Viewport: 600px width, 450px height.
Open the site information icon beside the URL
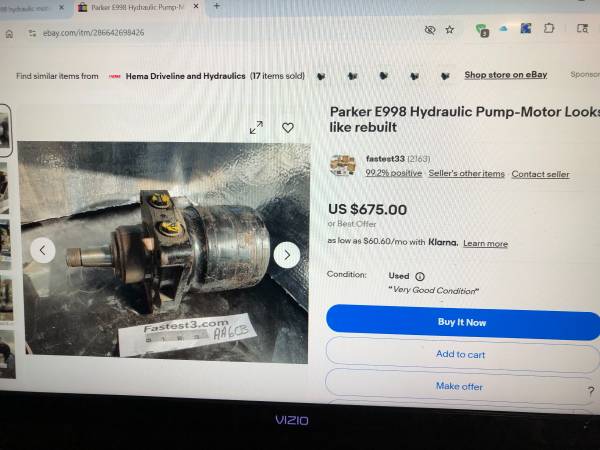(x=33, y=33)
